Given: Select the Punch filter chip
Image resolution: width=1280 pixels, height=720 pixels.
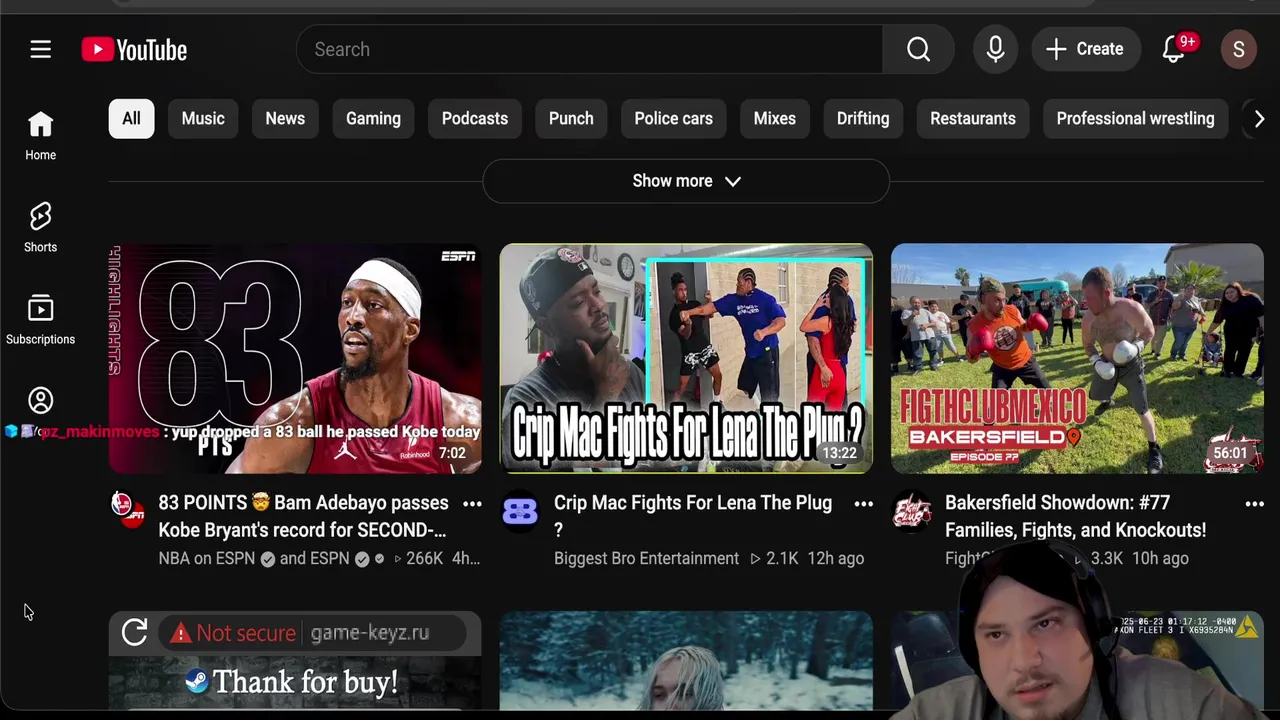Looking at the screenshot, I should (571, 118).
